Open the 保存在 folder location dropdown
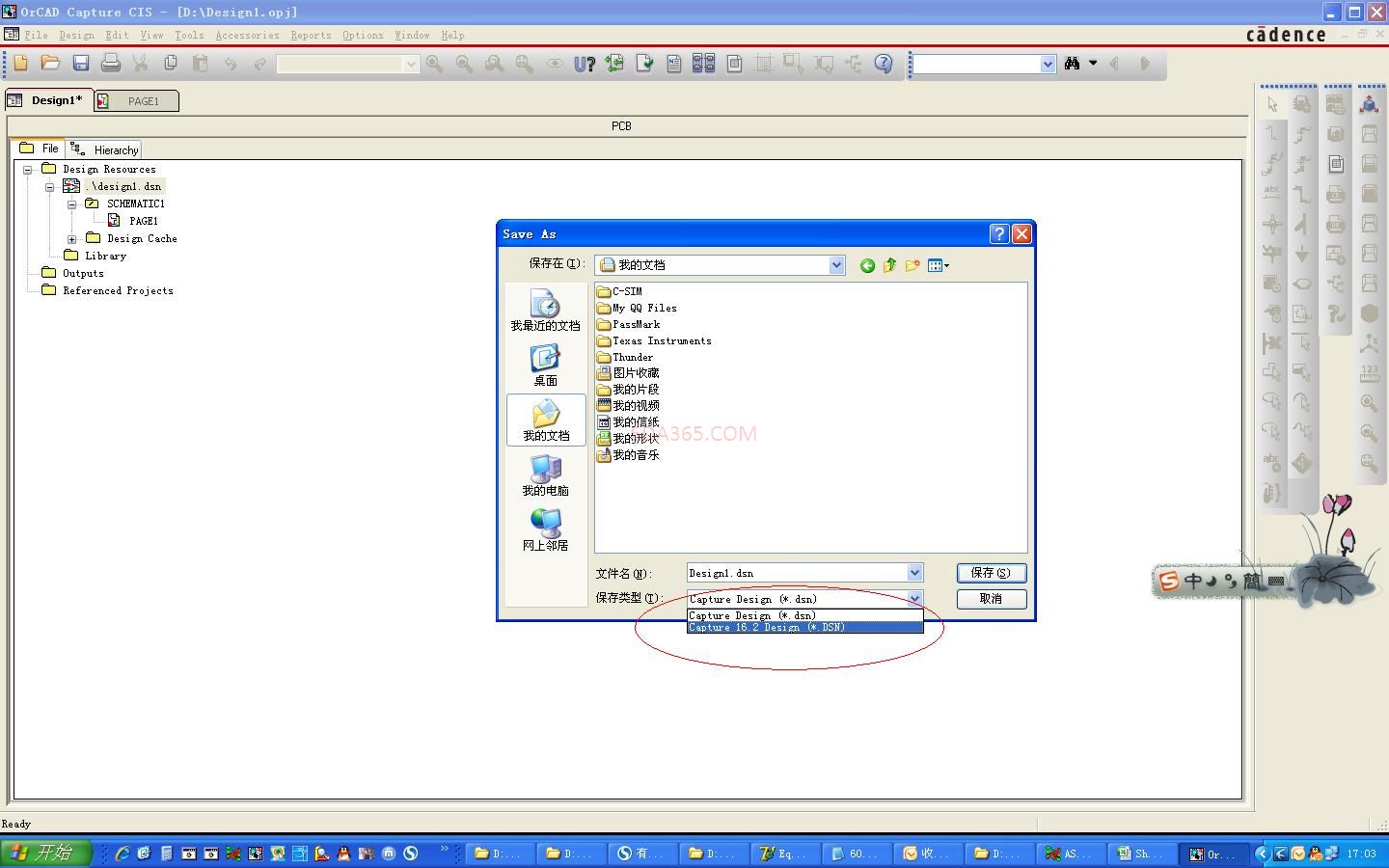 coord(836,265)
